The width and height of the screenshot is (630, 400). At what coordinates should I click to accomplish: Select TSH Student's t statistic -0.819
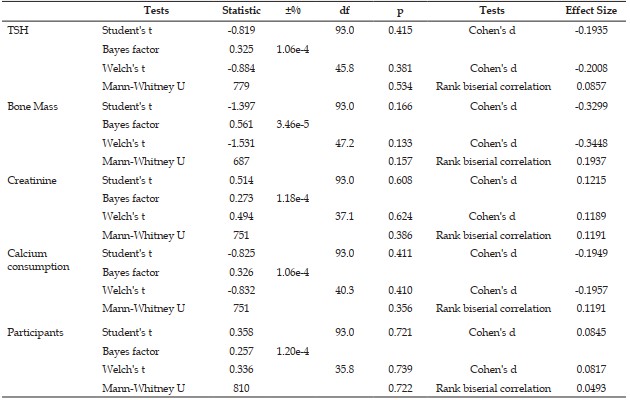coord(241,30)
